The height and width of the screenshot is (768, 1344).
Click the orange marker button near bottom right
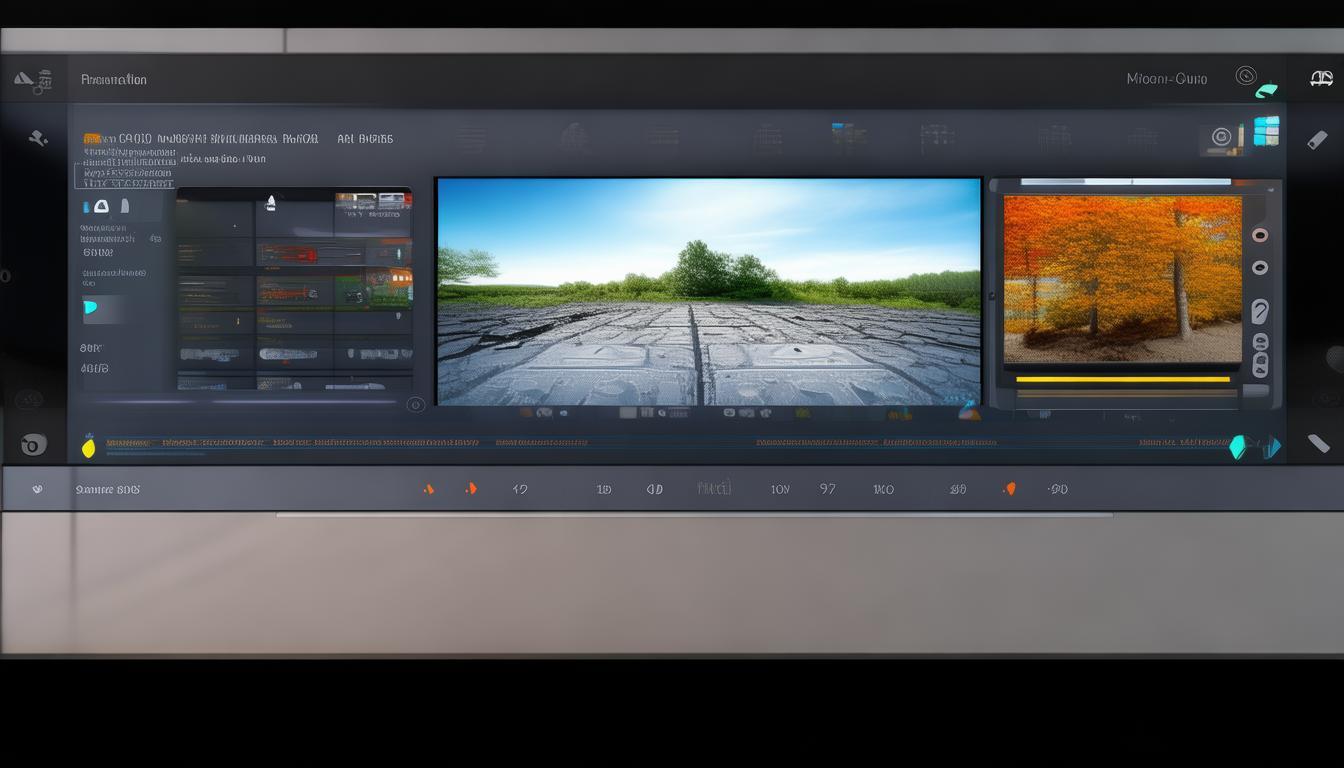1009,489
